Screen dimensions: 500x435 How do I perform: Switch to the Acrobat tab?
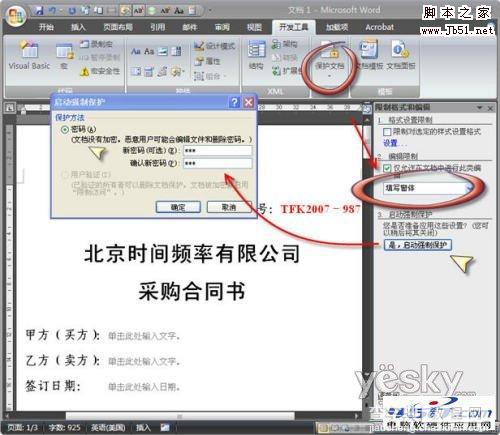(379, 27)
